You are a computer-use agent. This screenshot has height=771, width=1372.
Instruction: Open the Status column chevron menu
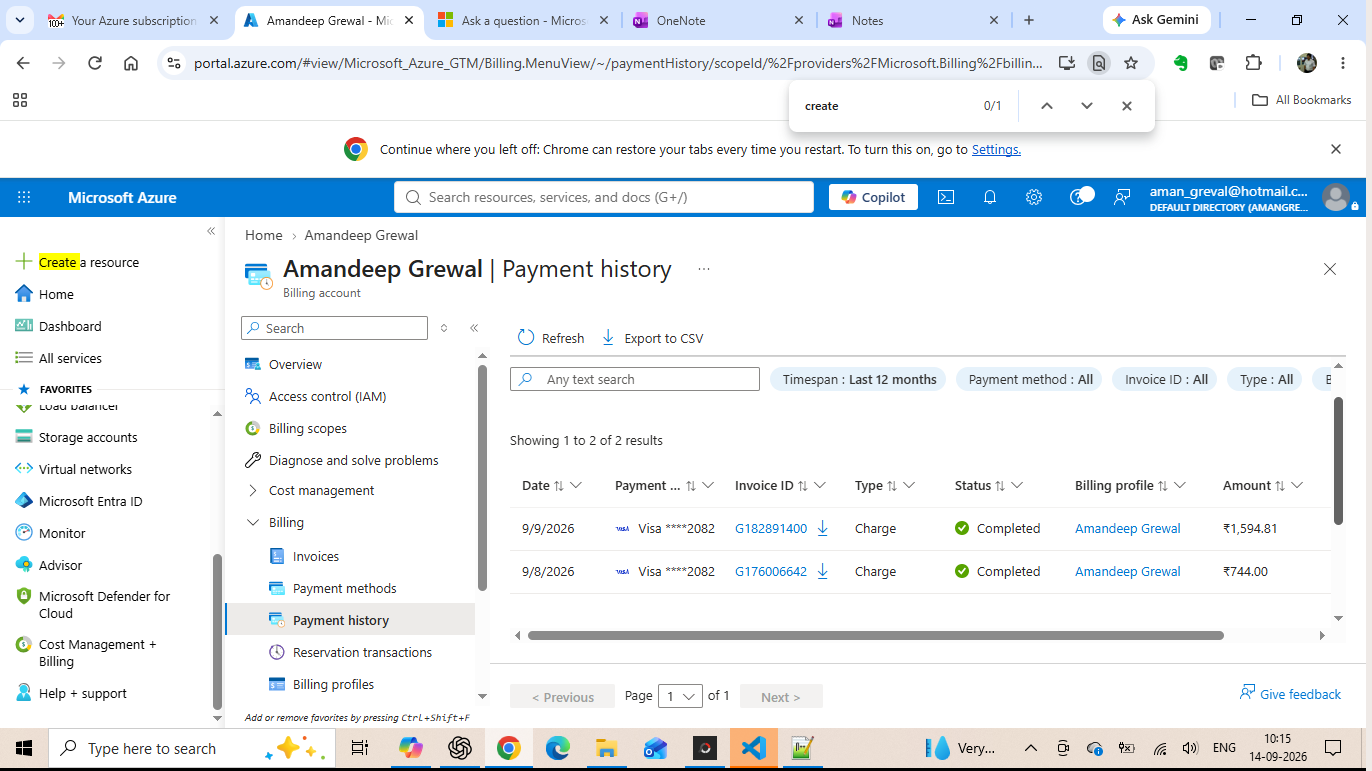[x=1017, y=485]
